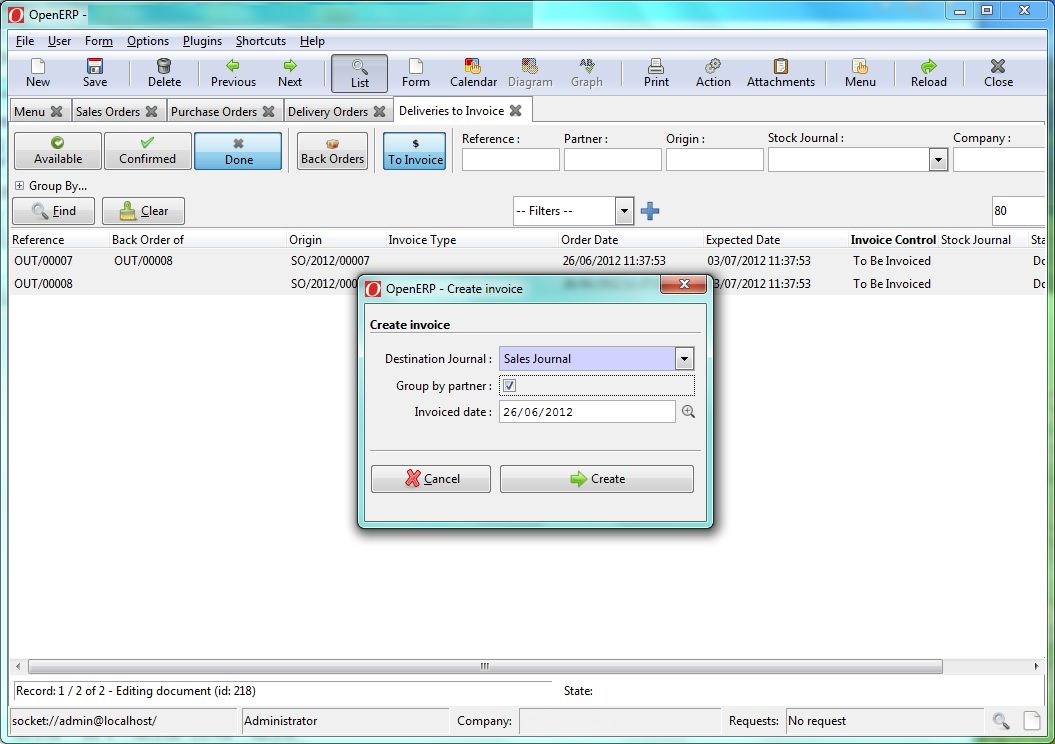This screenshot has width=1055, height=744.
Task: Close the Purchase Orders tab
Action: coord(268,112)
